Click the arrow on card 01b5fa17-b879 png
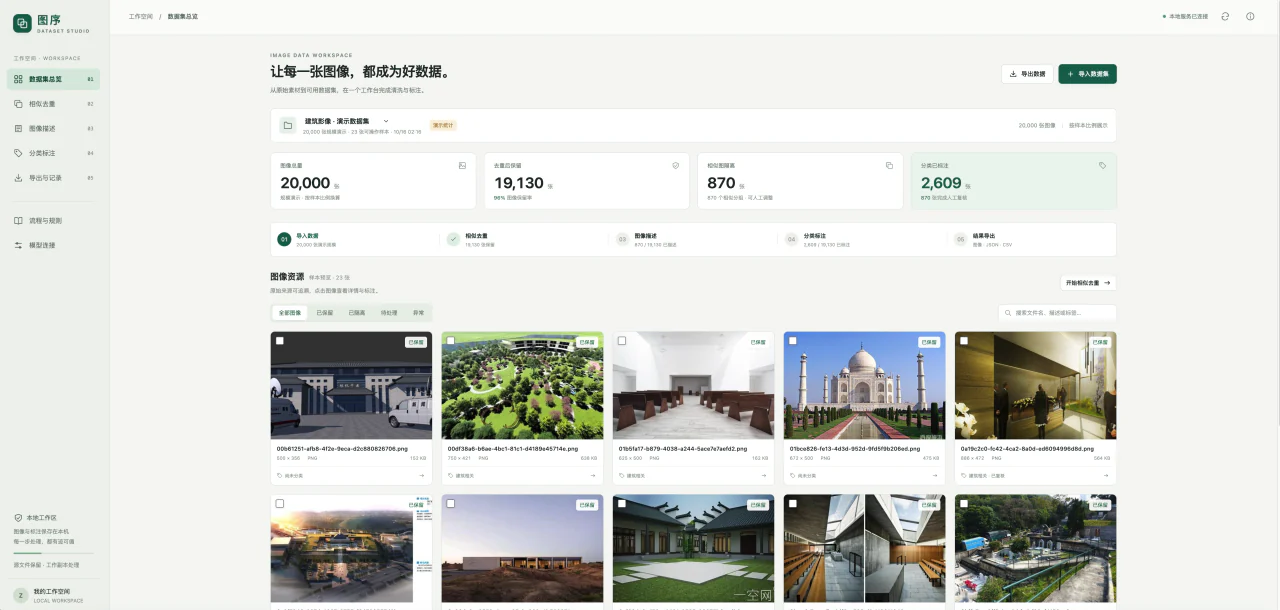The width and height of the screenshot is (1280, 610). pos(765,476)
